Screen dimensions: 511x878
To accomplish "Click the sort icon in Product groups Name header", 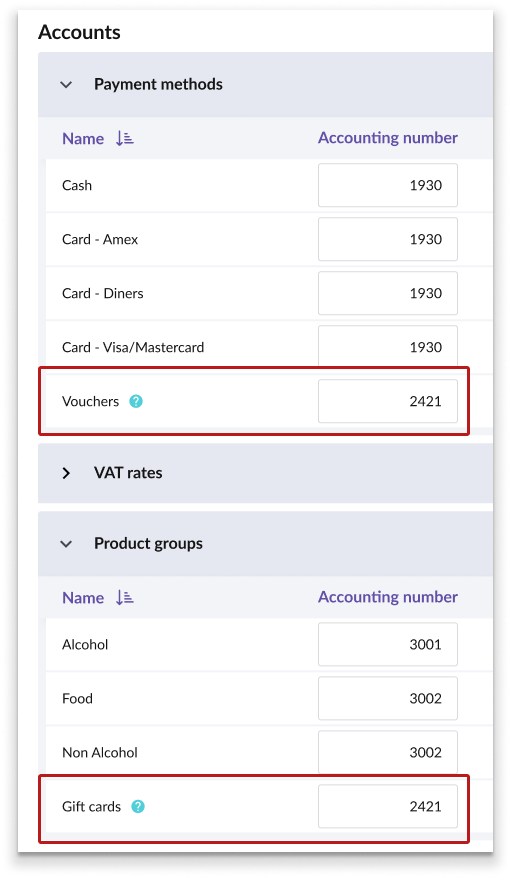I will click(x=124, y=597).
